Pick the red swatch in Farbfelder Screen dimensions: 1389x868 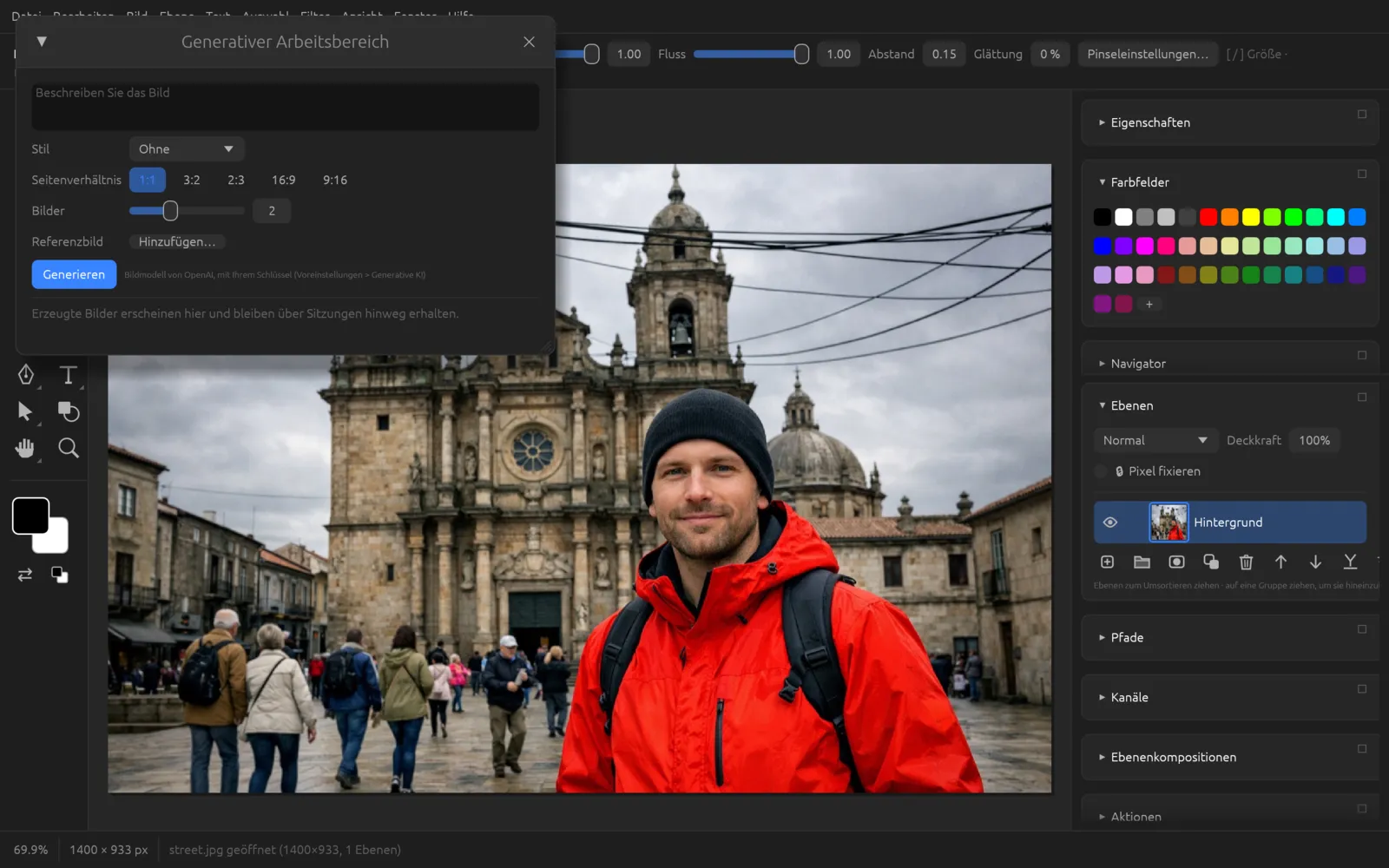[x=1208, y=217]
